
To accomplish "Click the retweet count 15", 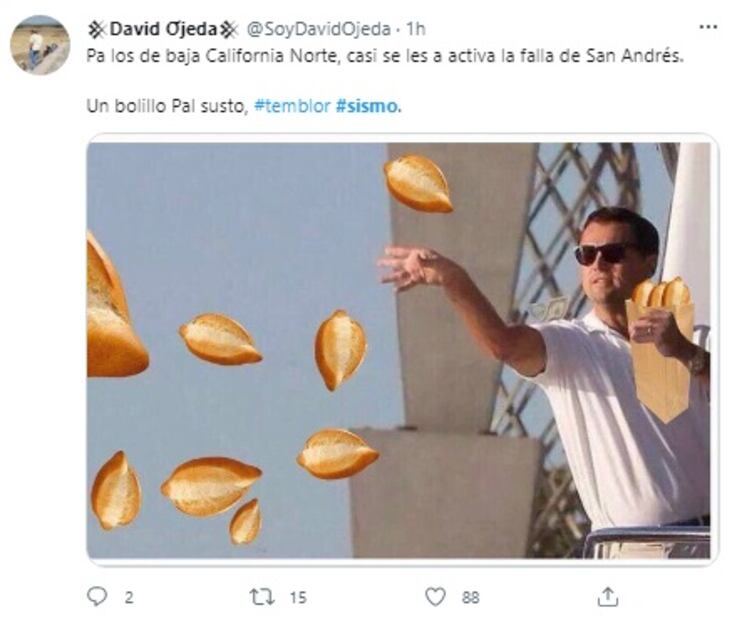I will [x=298, y=597].
